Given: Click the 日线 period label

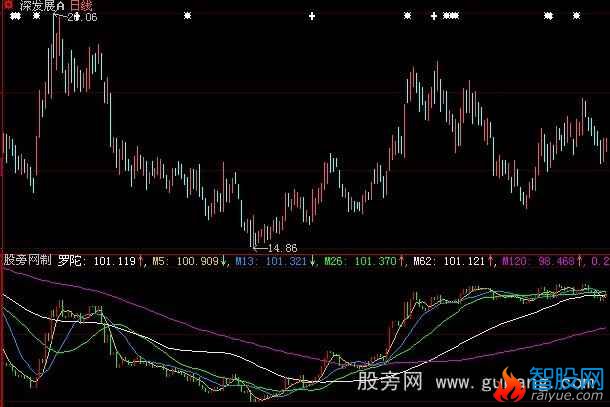Looking at the screenshot, I should (x=81, y=5).
